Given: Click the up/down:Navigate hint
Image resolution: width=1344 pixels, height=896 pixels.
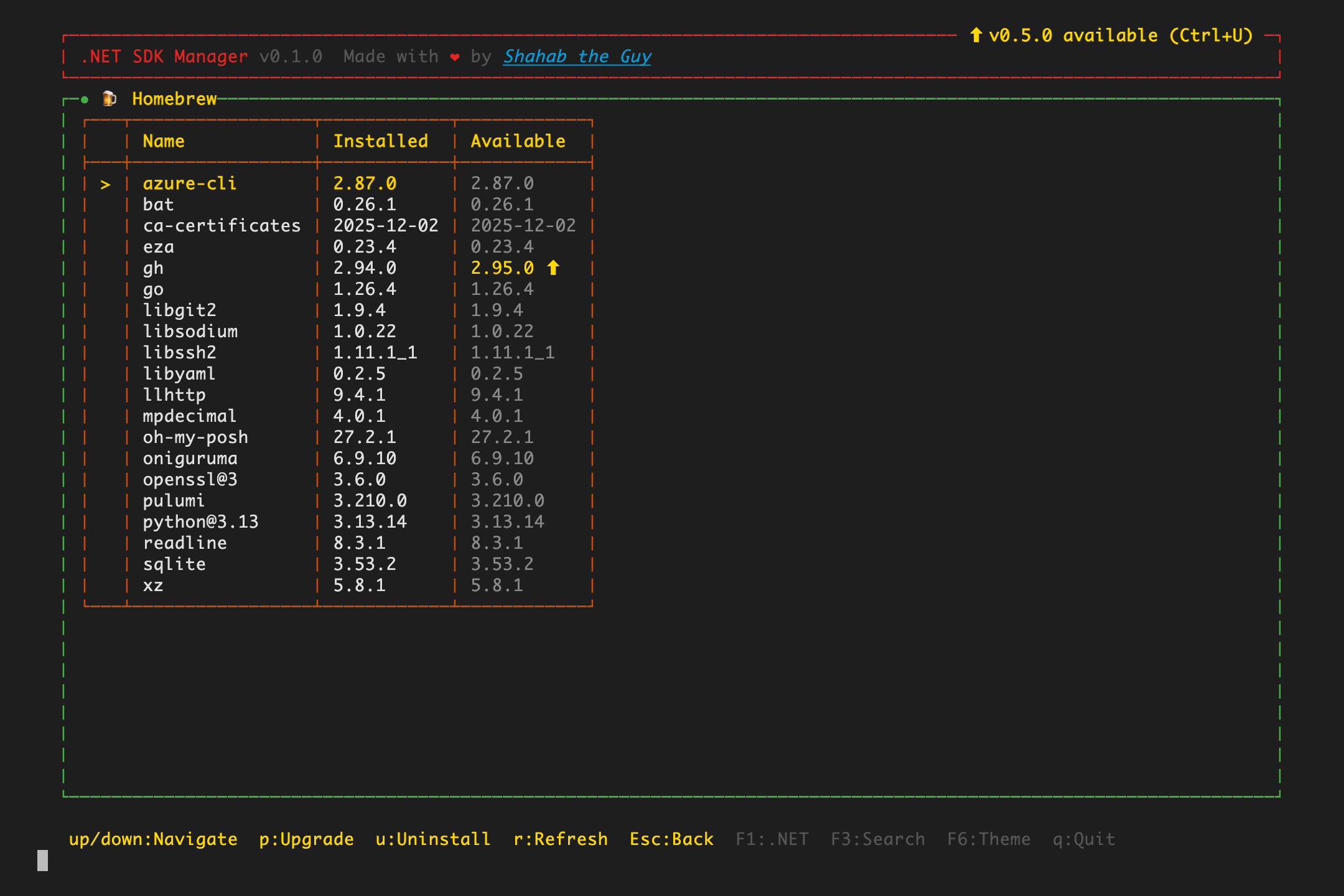Looking at the screenshot, I should (x=153, y=839).
